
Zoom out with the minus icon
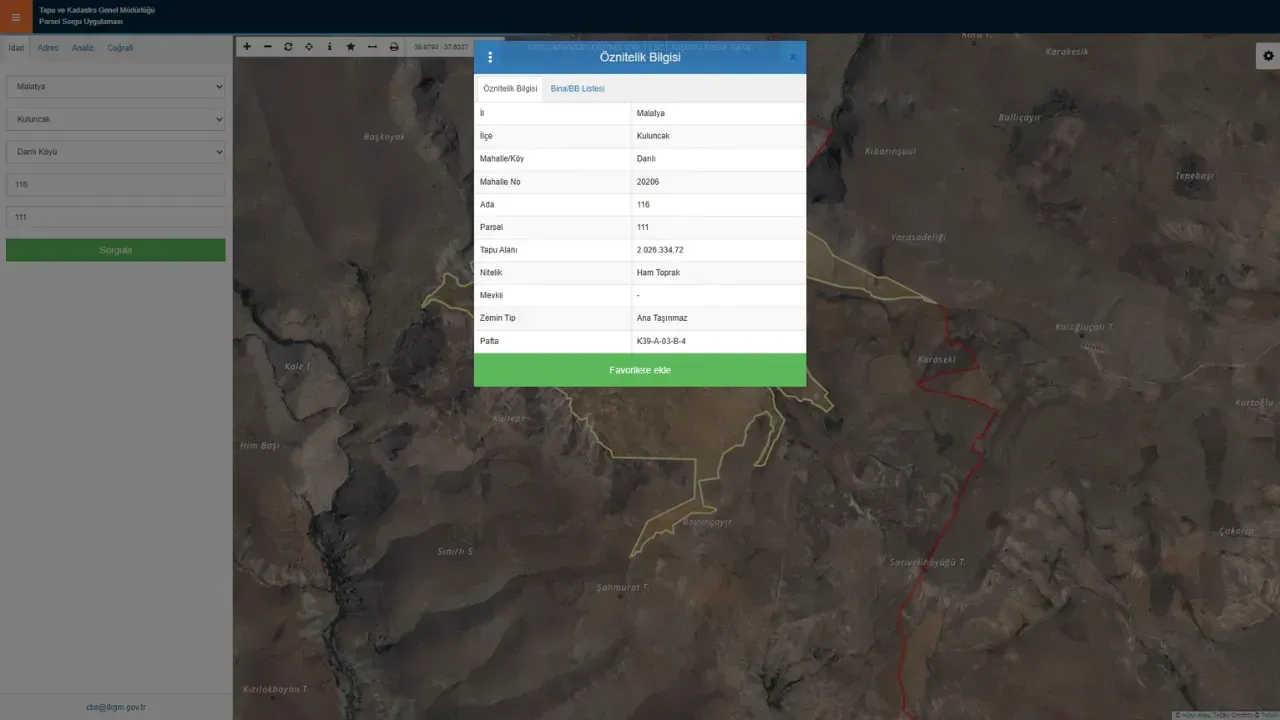[267, 47]
